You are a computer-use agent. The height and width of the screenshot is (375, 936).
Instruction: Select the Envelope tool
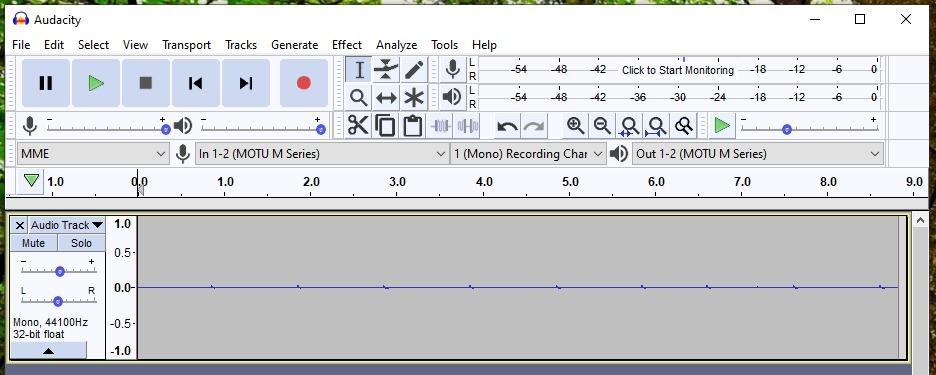coord(386,70)
